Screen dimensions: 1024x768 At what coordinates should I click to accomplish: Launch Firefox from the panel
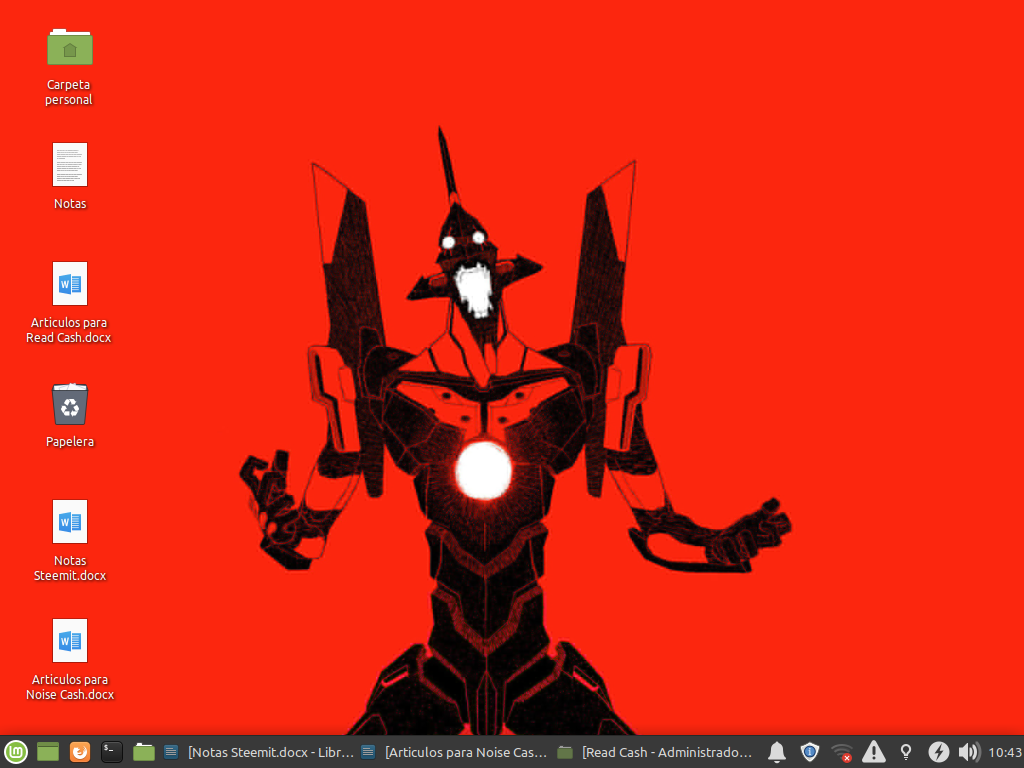pos(80,752)
